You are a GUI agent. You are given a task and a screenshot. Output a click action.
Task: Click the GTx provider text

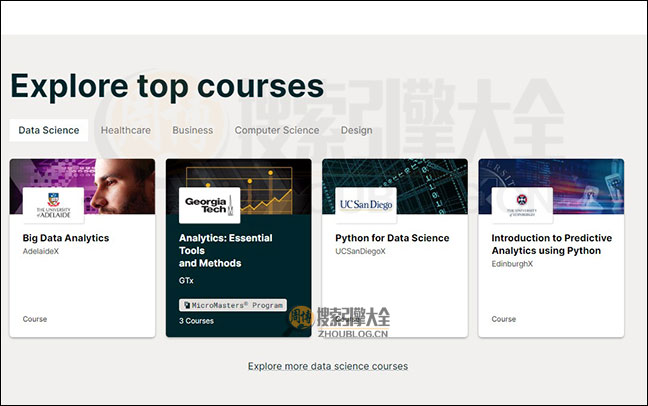(x=186, y=281)
